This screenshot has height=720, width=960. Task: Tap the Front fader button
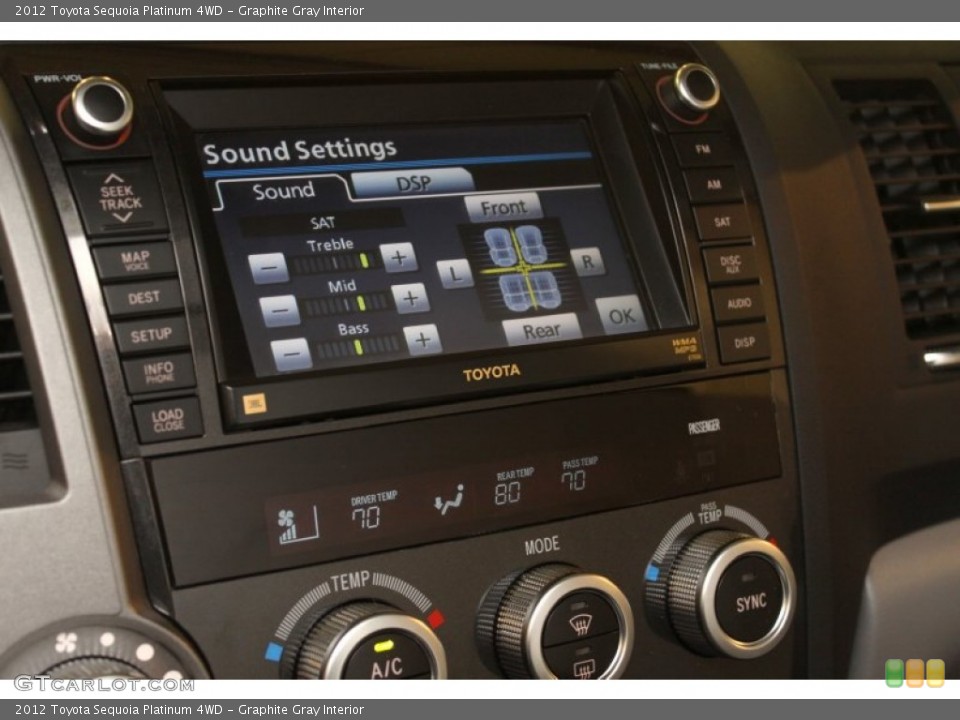point(503,208)
